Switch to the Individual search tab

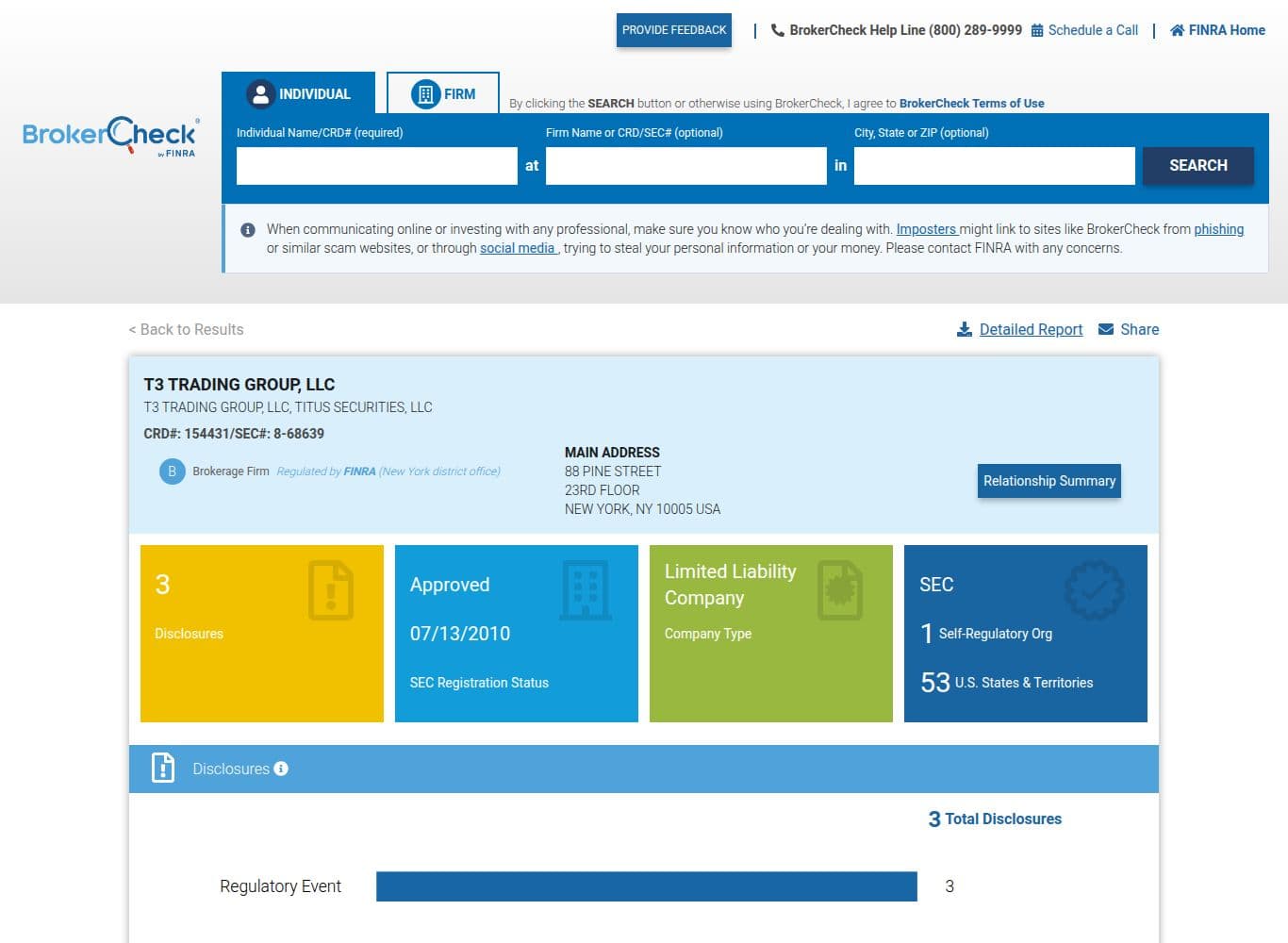click(298, 94)
